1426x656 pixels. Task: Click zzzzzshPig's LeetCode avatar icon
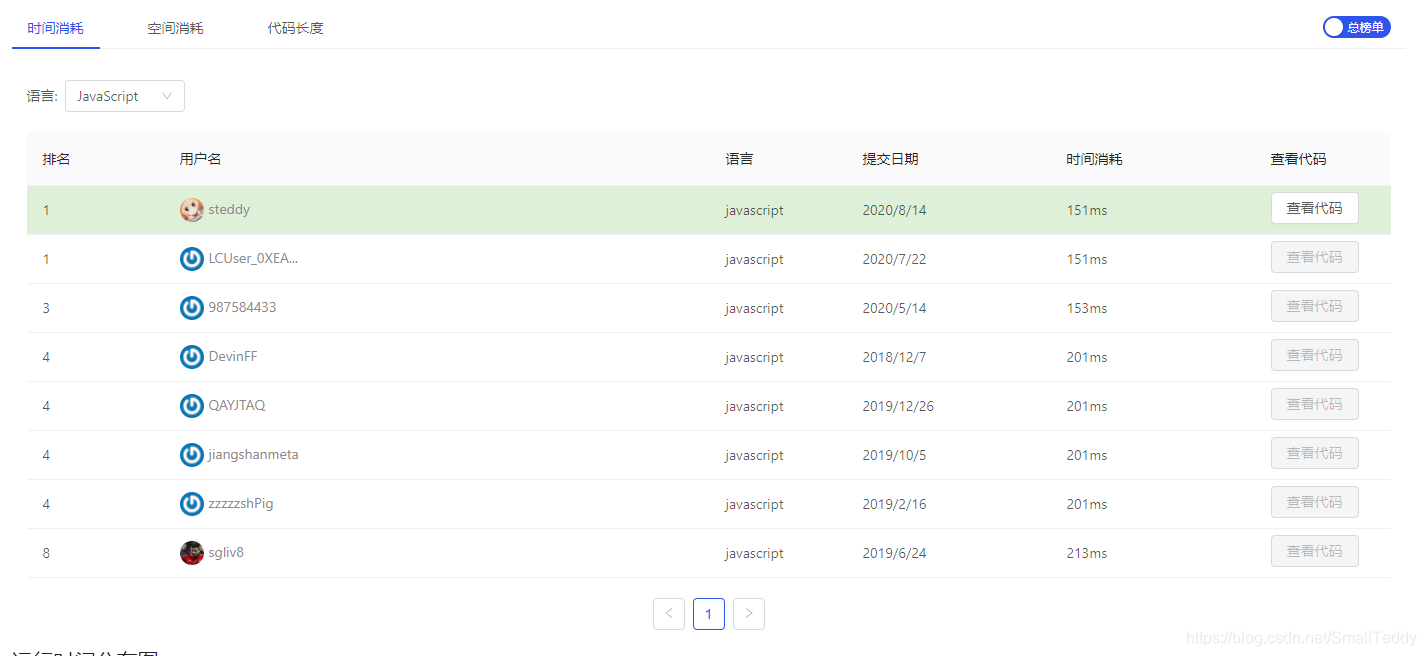[x=191, y=503]
